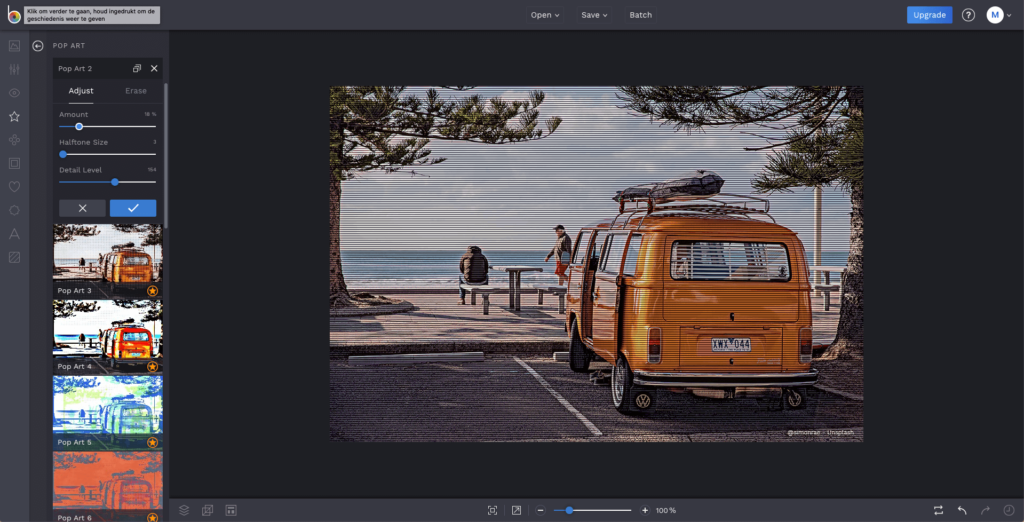
Task: Go back from the Pop Art panel
Action: coord(38,45)
